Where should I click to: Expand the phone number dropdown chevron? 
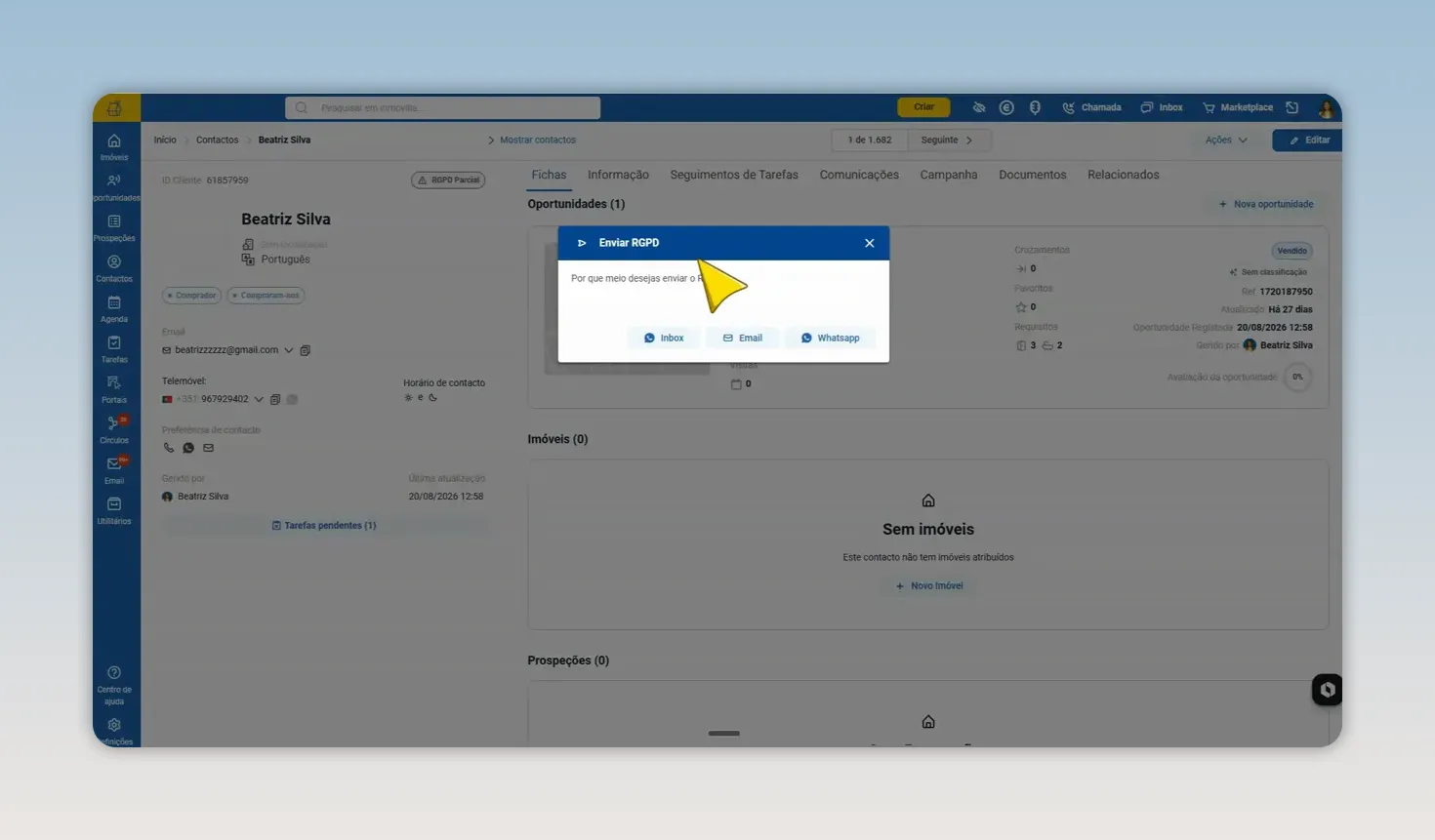259,399
